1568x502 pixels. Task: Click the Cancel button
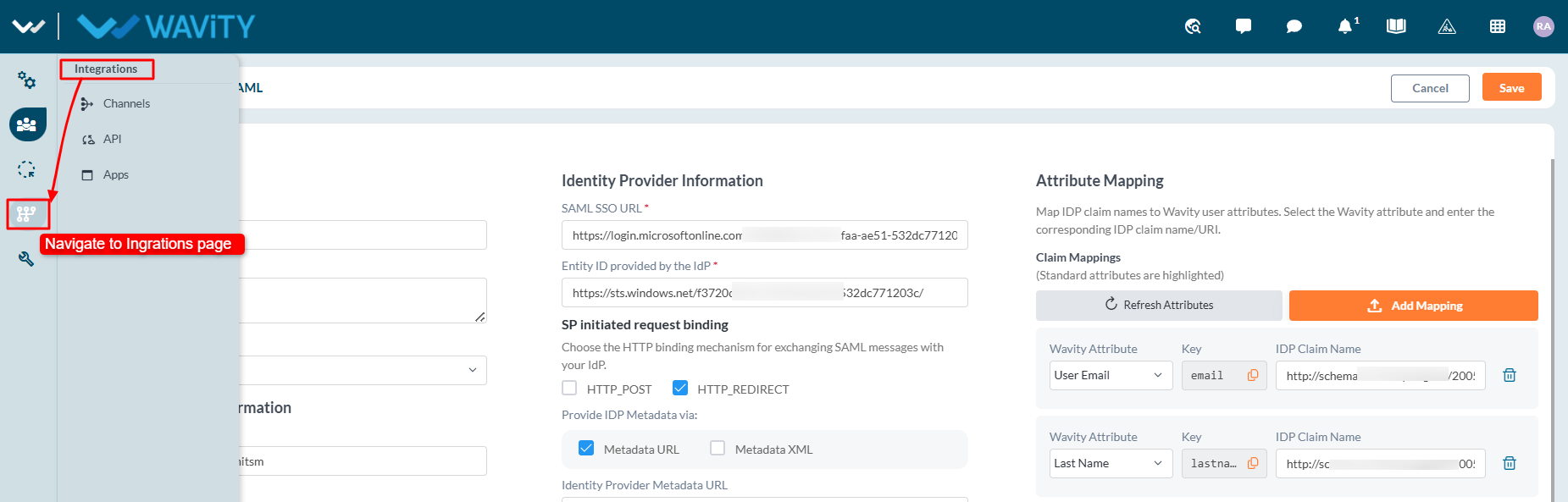tap(1430, 88)
